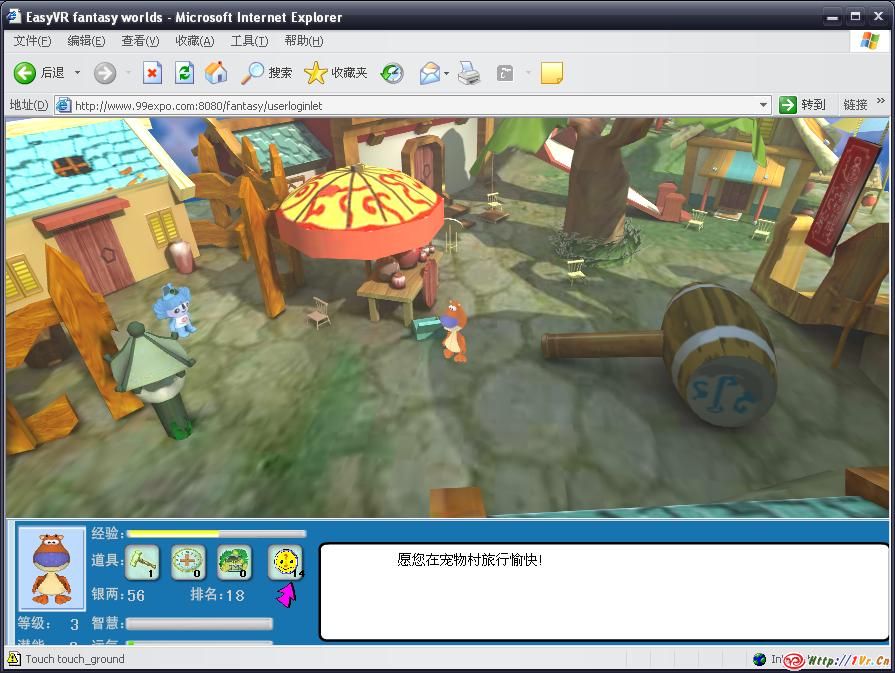Image resolution: width=895 pixels, height=673 pixels.
Task: Refresh the page with green arrows icon
Action: tap(184, 73)
